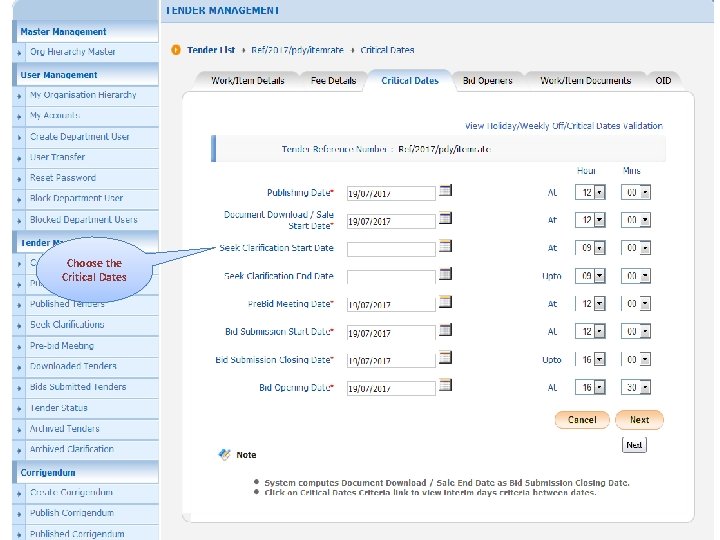Switch to Bid Openers tab
Screen dimensions: 720x540
487,81
